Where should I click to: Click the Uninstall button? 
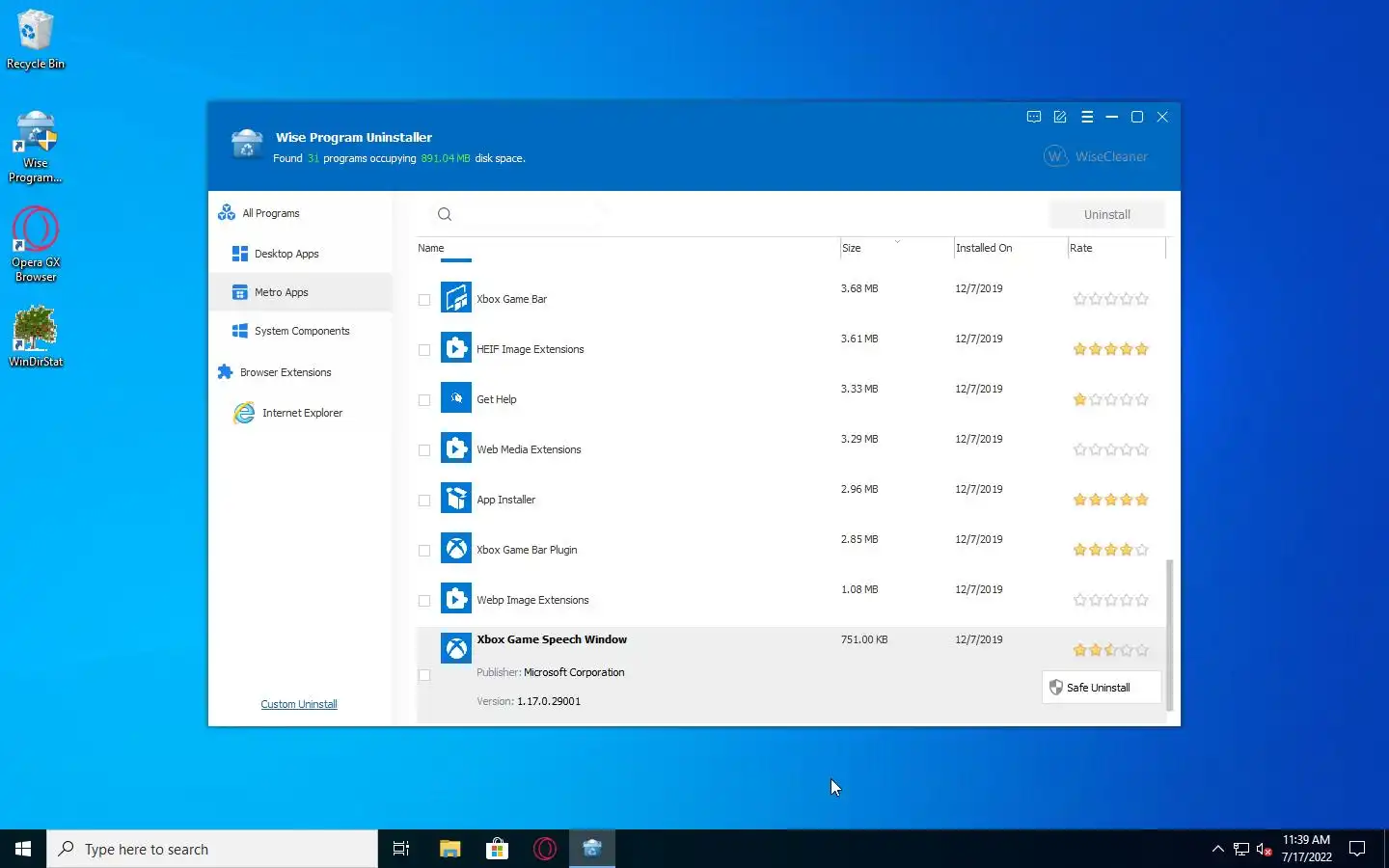point(1106,214)
